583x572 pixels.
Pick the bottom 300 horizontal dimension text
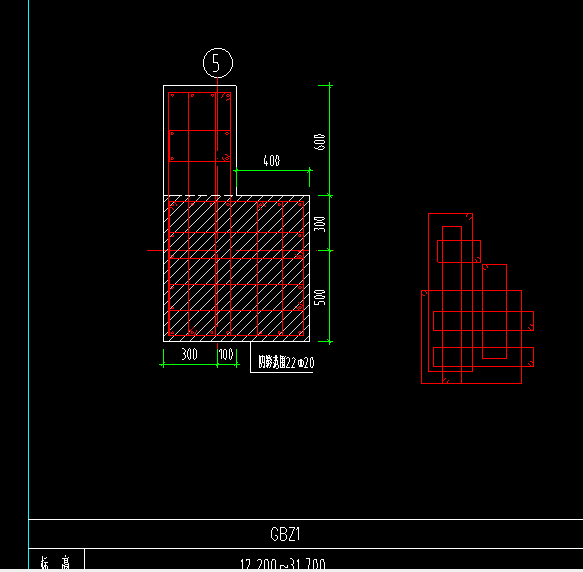tap(189, 354)
